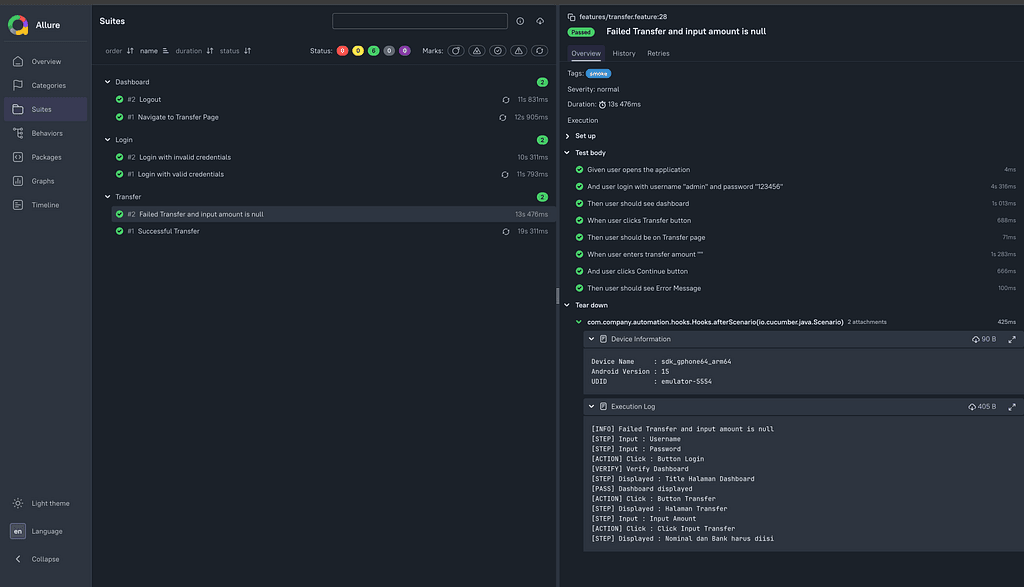1024x587 pixels.
Task: Sort suites by status
Action: pyautogui.click(x=235, y=51)
